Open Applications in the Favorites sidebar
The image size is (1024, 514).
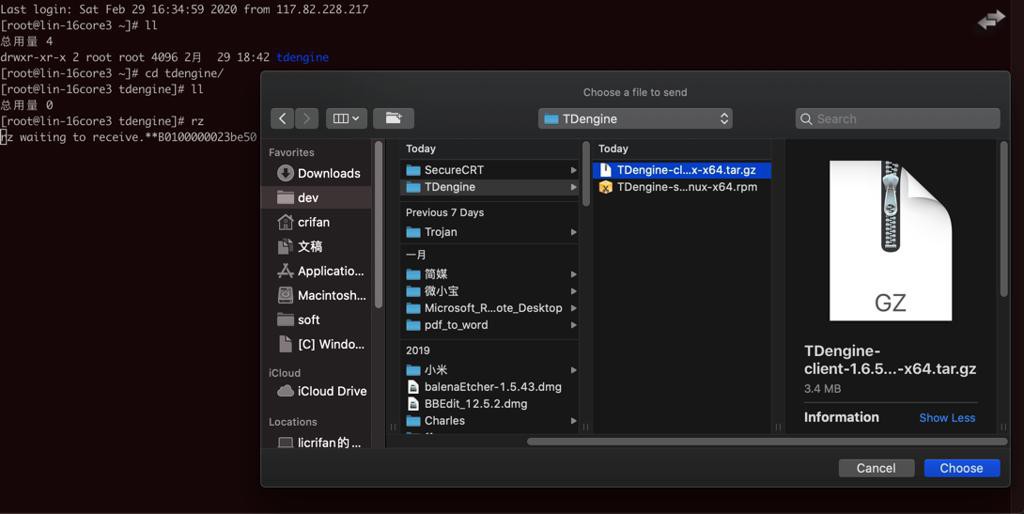pyautogui.click(x=318, y=270)
